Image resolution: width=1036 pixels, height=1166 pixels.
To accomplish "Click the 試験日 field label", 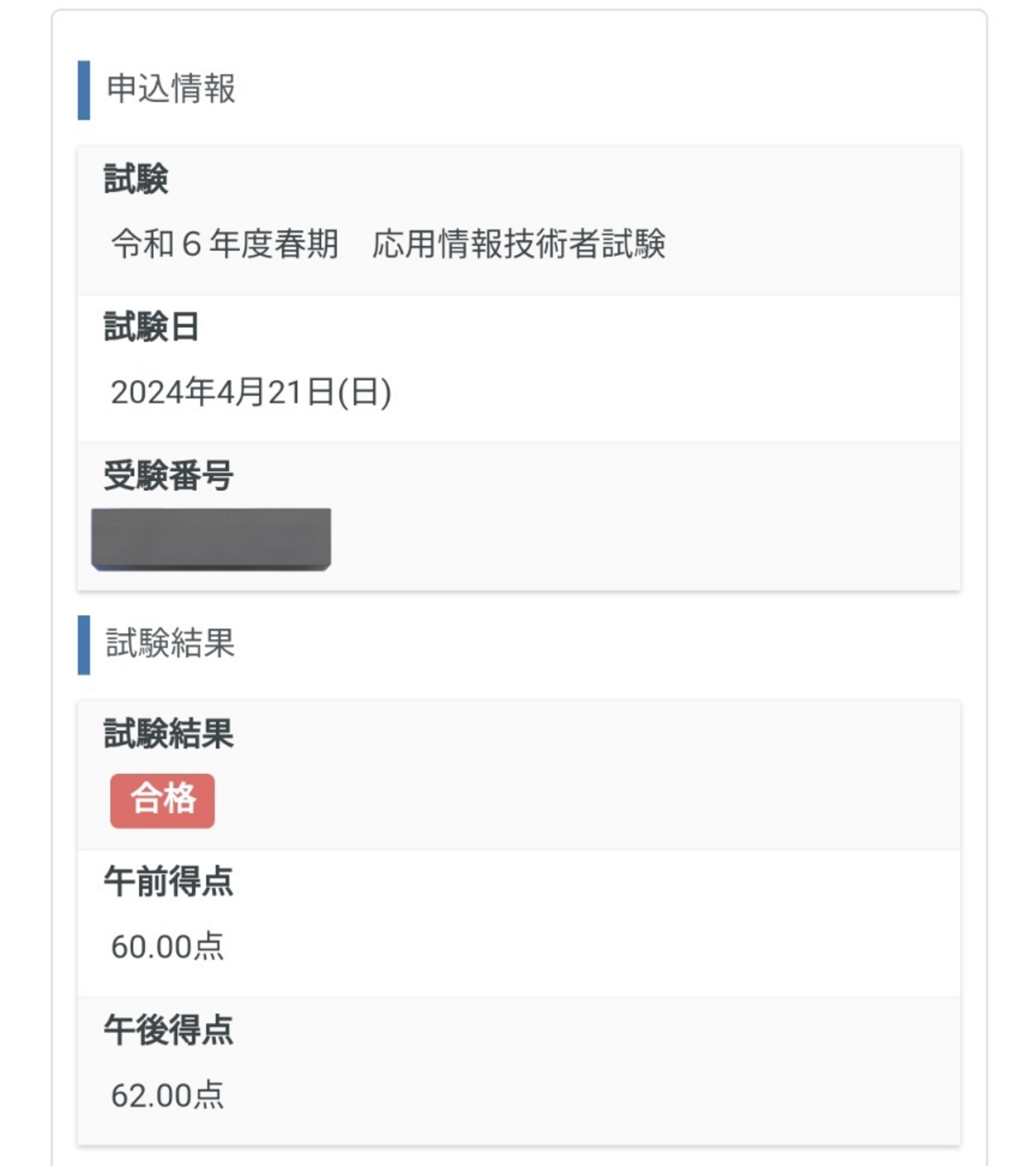I will (x=151, y=327).
